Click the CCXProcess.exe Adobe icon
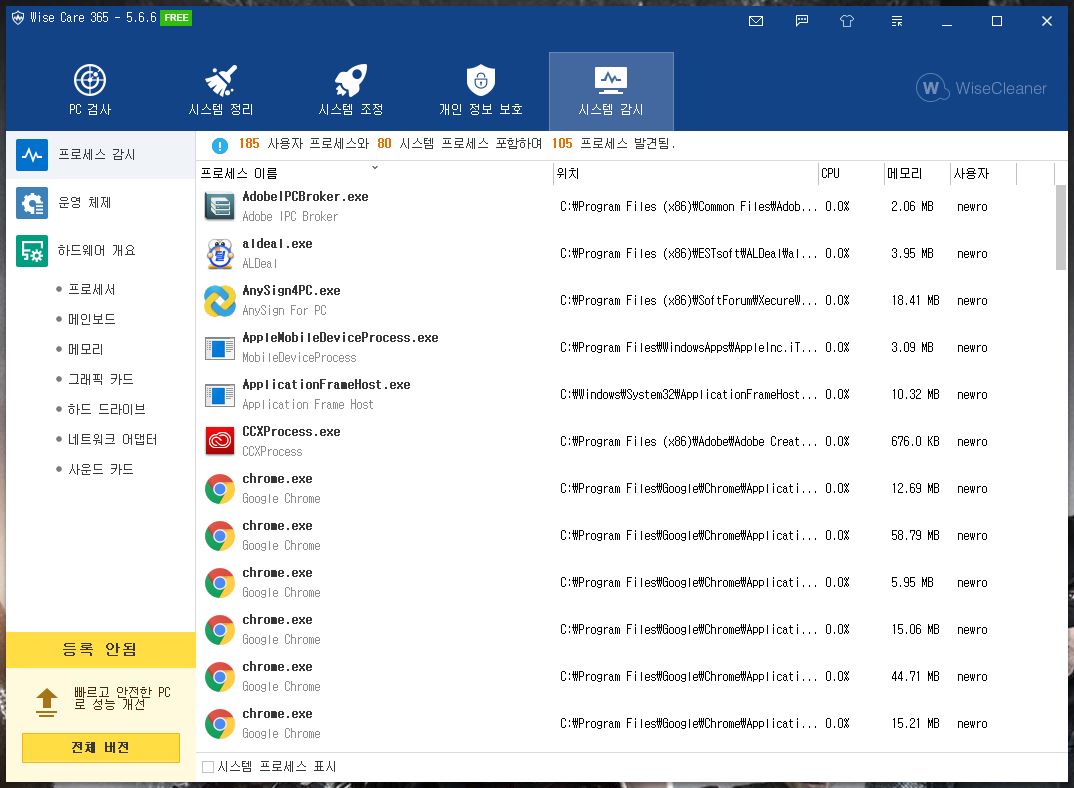1074x788 pixels. (x=220, y=442)
